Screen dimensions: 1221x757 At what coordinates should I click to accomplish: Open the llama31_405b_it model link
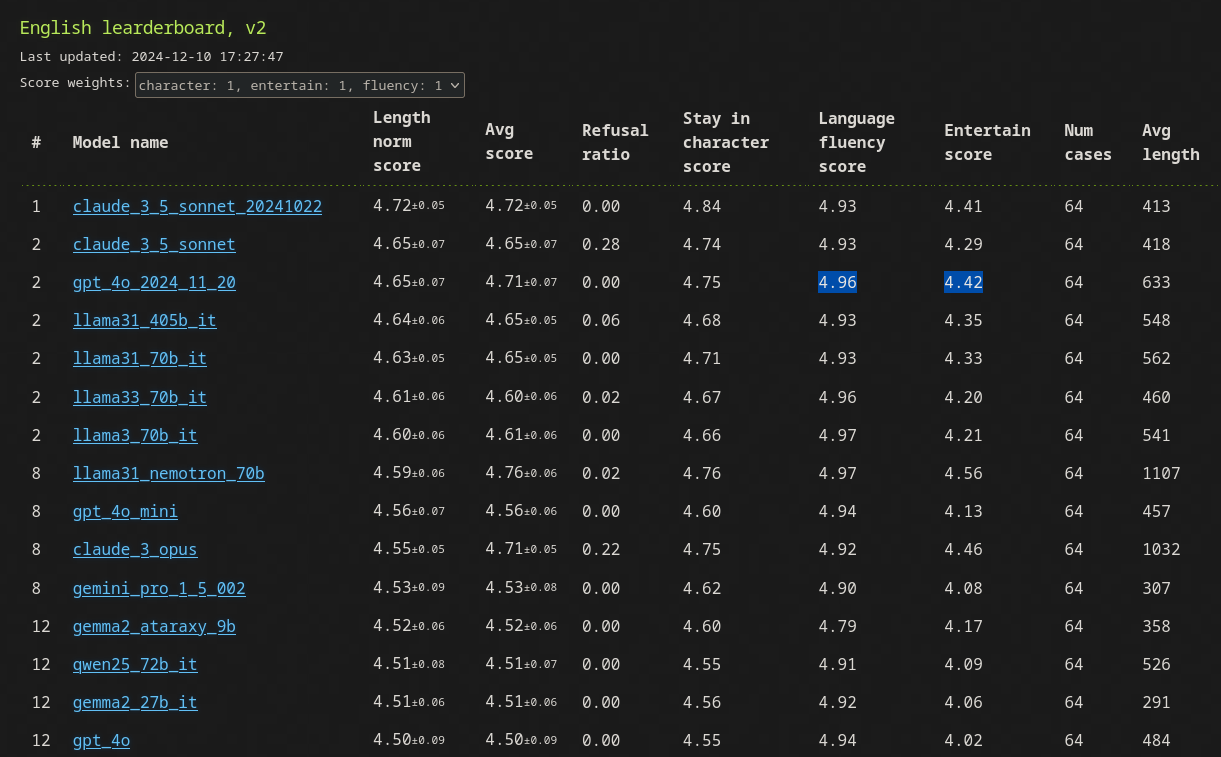[144, 320]
